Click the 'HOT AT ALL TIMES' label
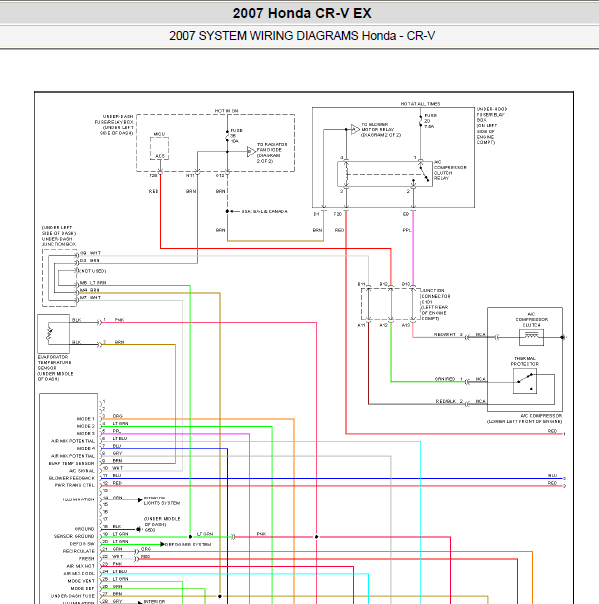 [x=420, y=104]
